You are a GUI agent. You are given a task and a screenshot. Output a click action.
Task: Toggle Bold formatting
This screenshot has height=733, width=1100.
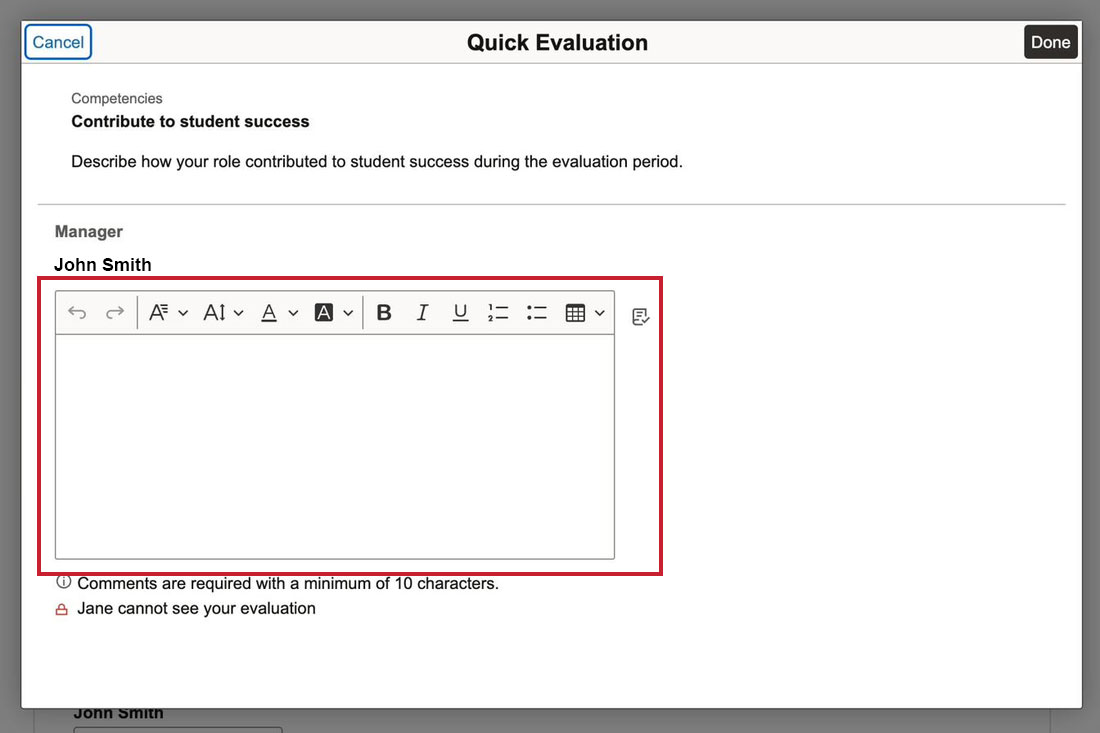[x=384, y=313]
